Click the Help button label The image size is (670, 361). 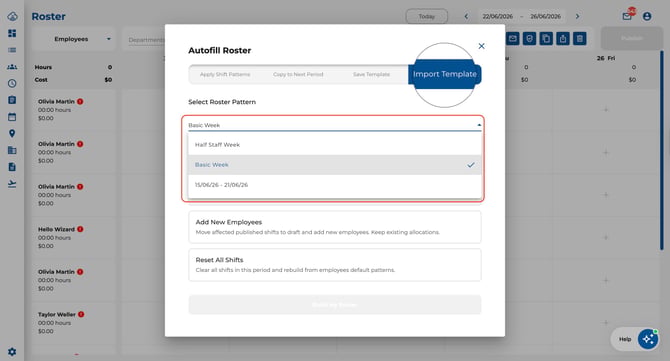coord(625,339)
